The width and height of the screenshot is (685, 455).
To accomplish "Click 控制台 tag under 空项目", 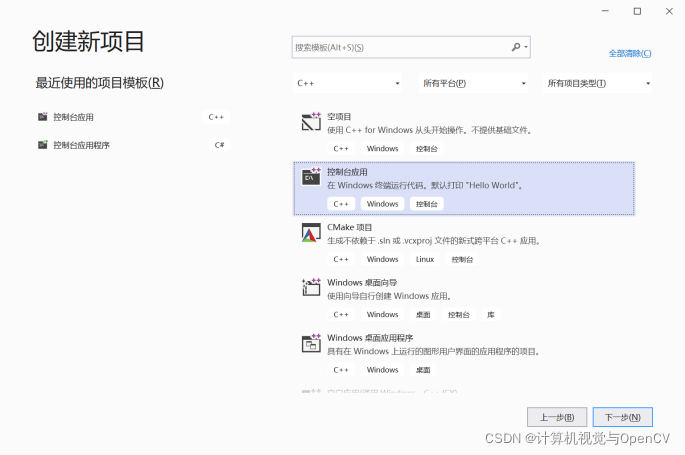I will pyautogui.click(x=426, y=148).
